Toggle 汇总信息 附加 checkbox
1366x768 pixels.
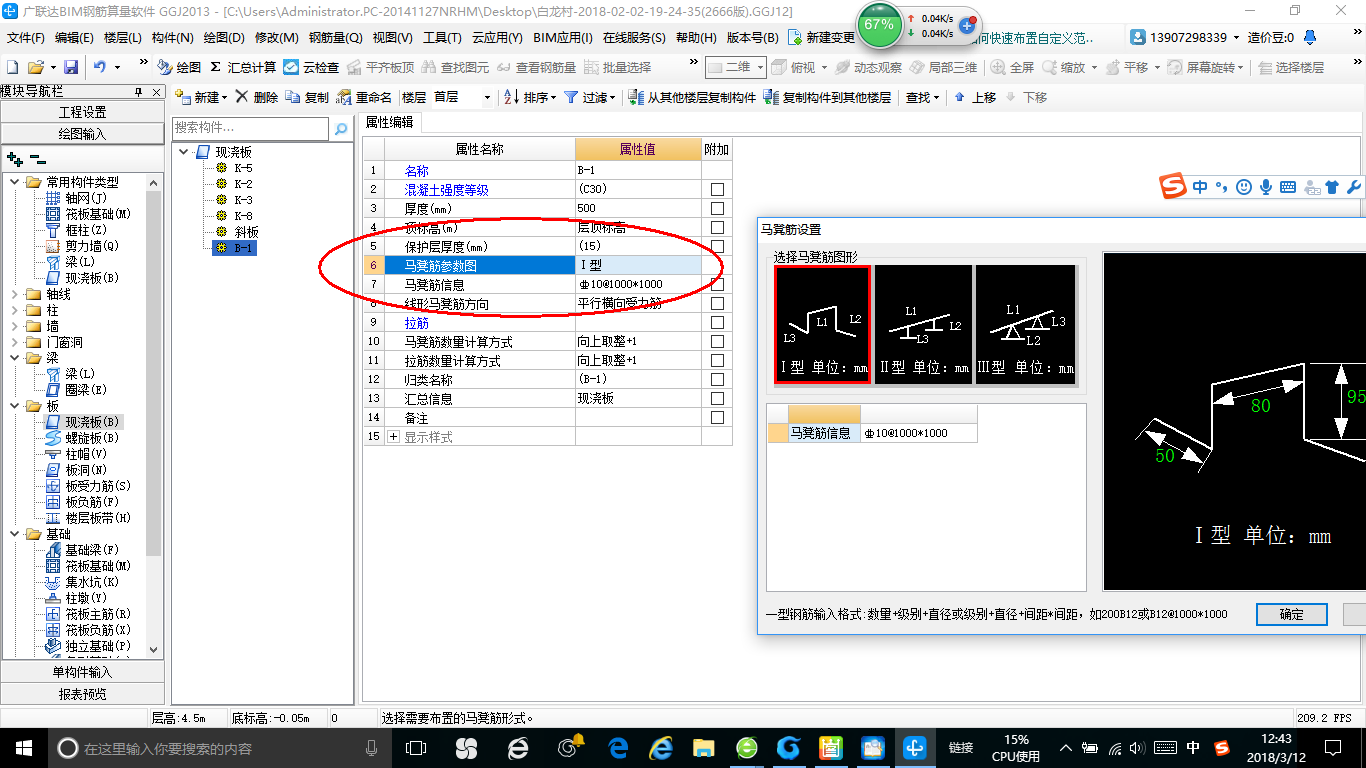(717, 398)
